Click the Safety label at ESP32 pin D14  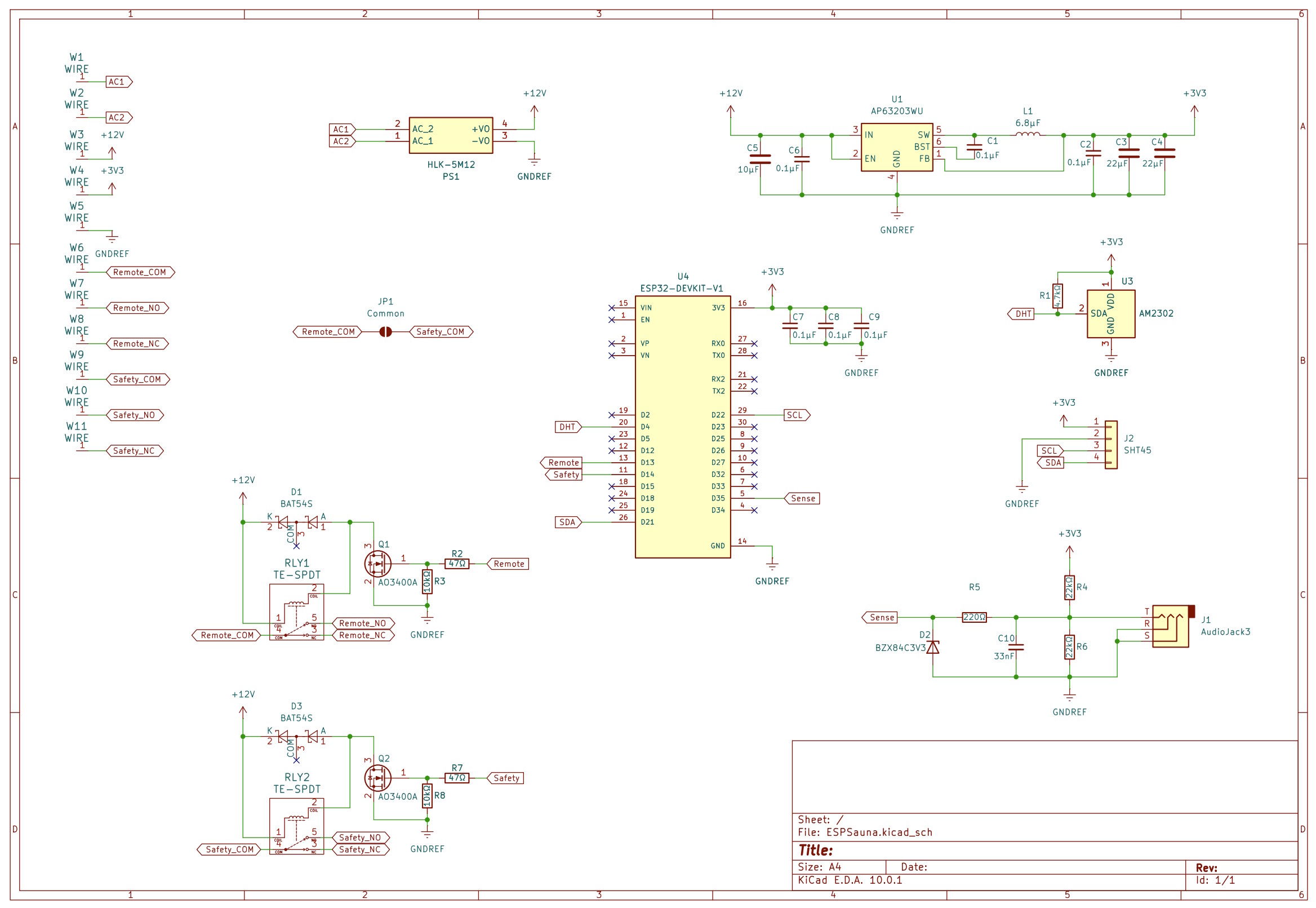[563, 475]
